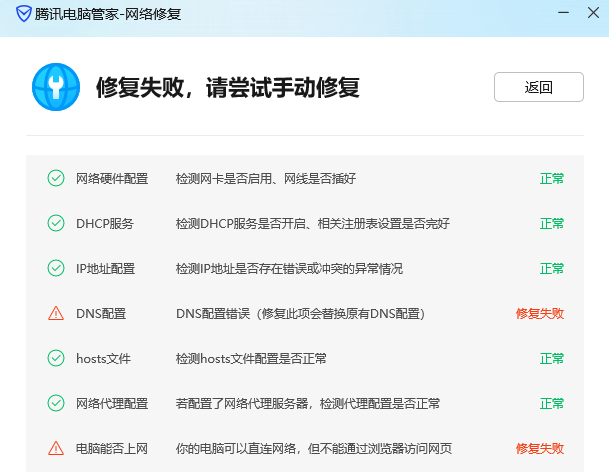Select the 电脑能否上网 label
Viewport: 609px width, 476px height.
112,449
